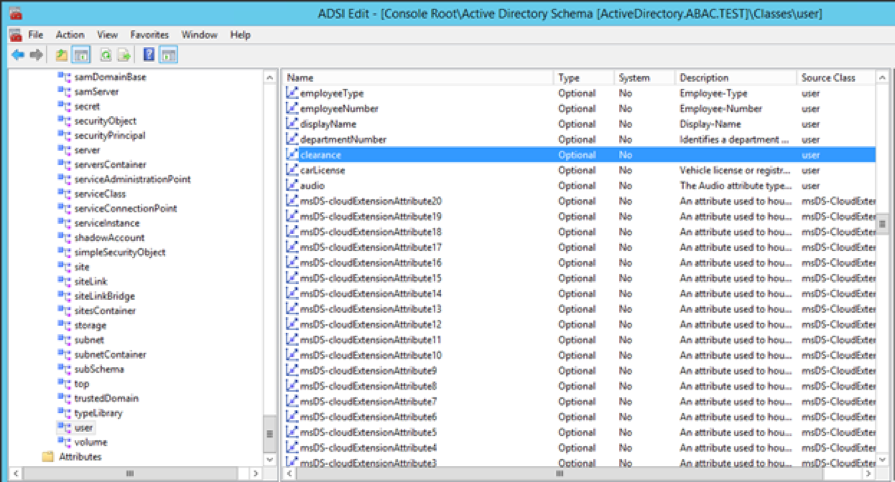895x482 pixels.
Task: Click tree pane scroll right arrow
Action: pyautogui.click(x=256, y=473)
